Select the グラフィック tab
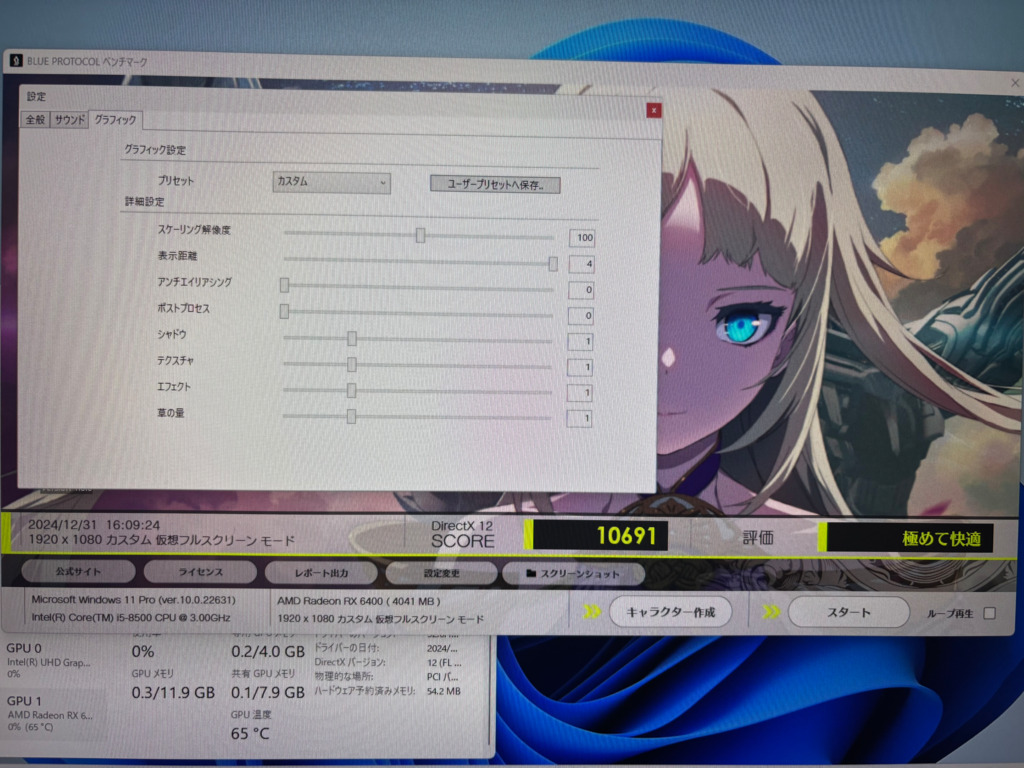 tap(115, 120)
